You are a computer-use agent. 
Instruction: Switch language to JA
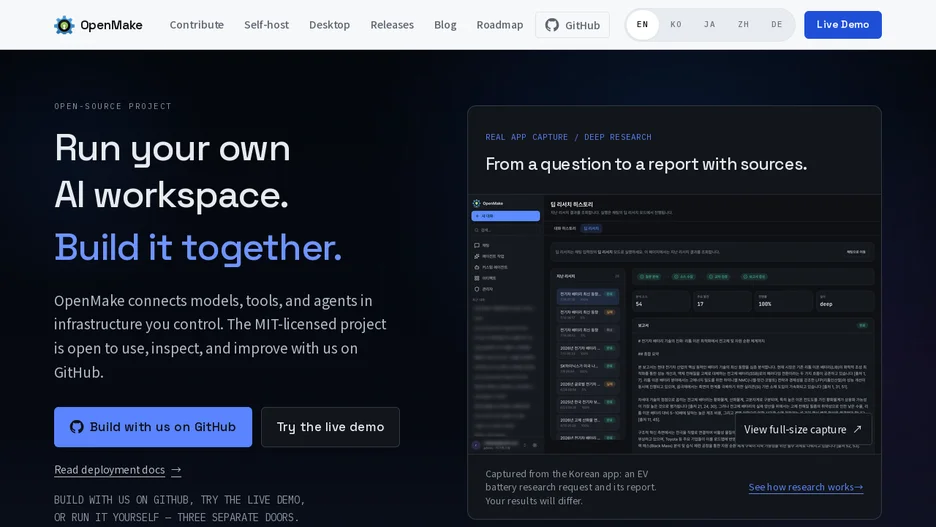click(709, 24)
